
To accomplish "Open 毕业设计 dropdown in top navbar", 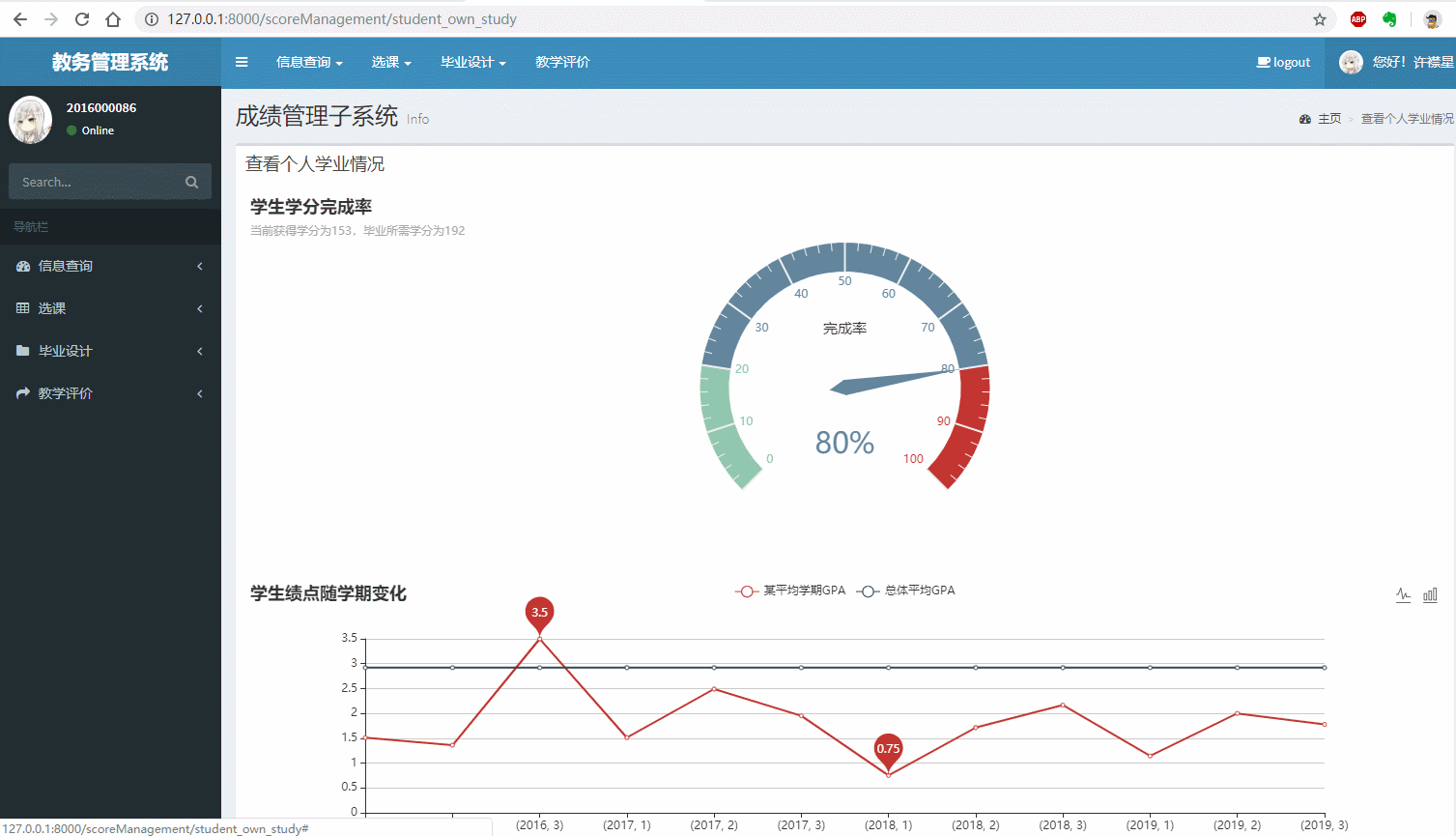I will (473, 62).
